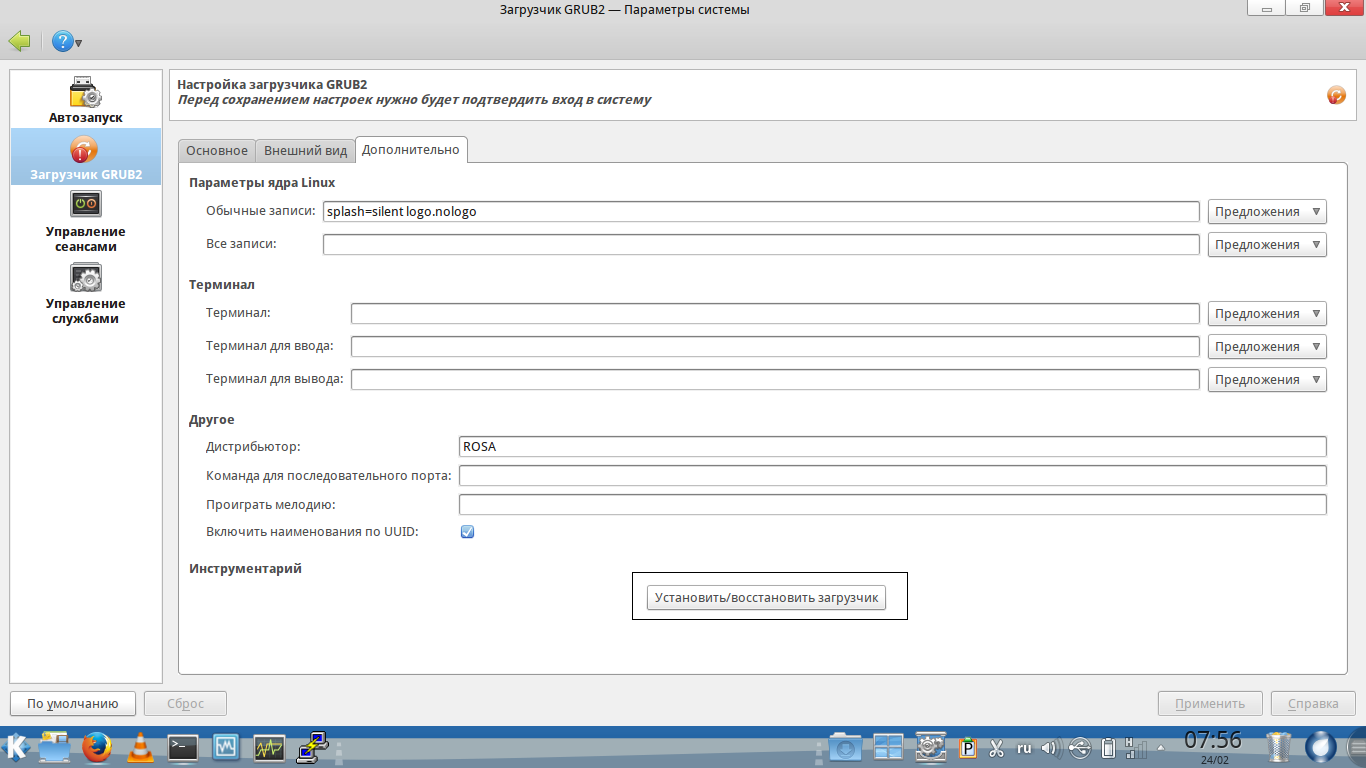Image resolution: width=1366 pixels, height=768 pixels.
Task: Open Управление сеансами module
Action: 86,221
